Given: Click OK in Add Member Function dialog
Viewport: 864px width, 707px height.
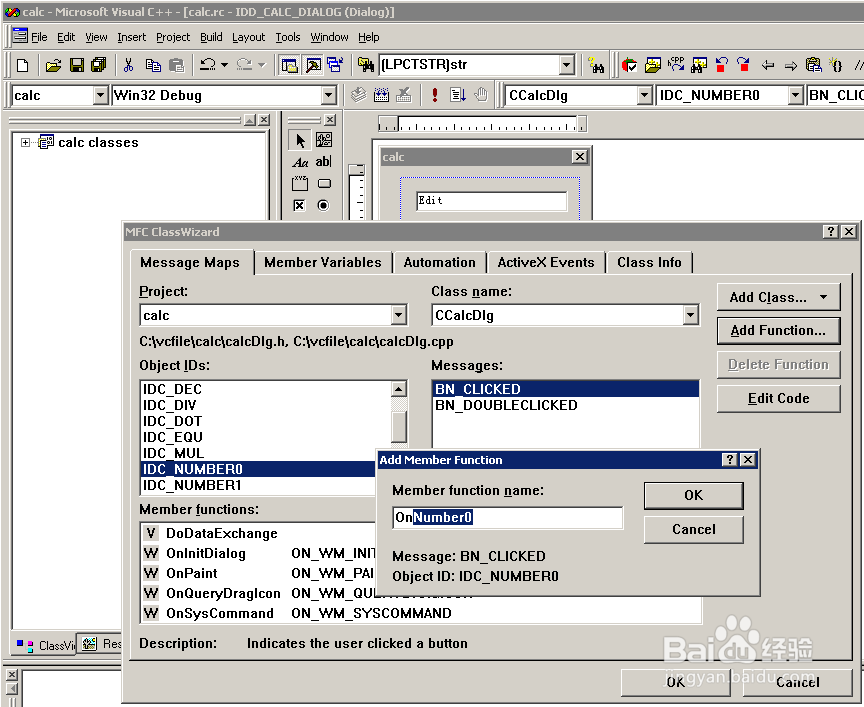Looking at the screenshot, I should [694, 495].
